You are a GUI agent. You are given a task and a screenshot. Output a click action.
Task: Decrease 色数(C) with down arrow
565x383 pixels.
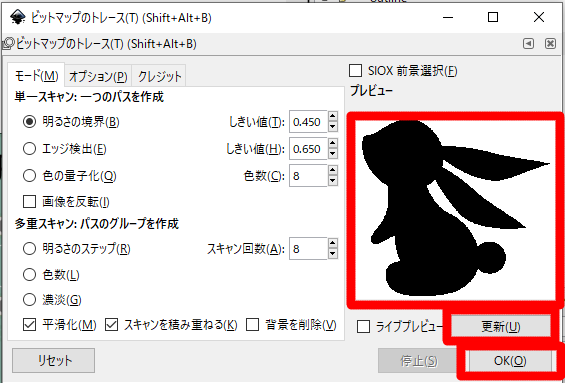click(333, 181)
